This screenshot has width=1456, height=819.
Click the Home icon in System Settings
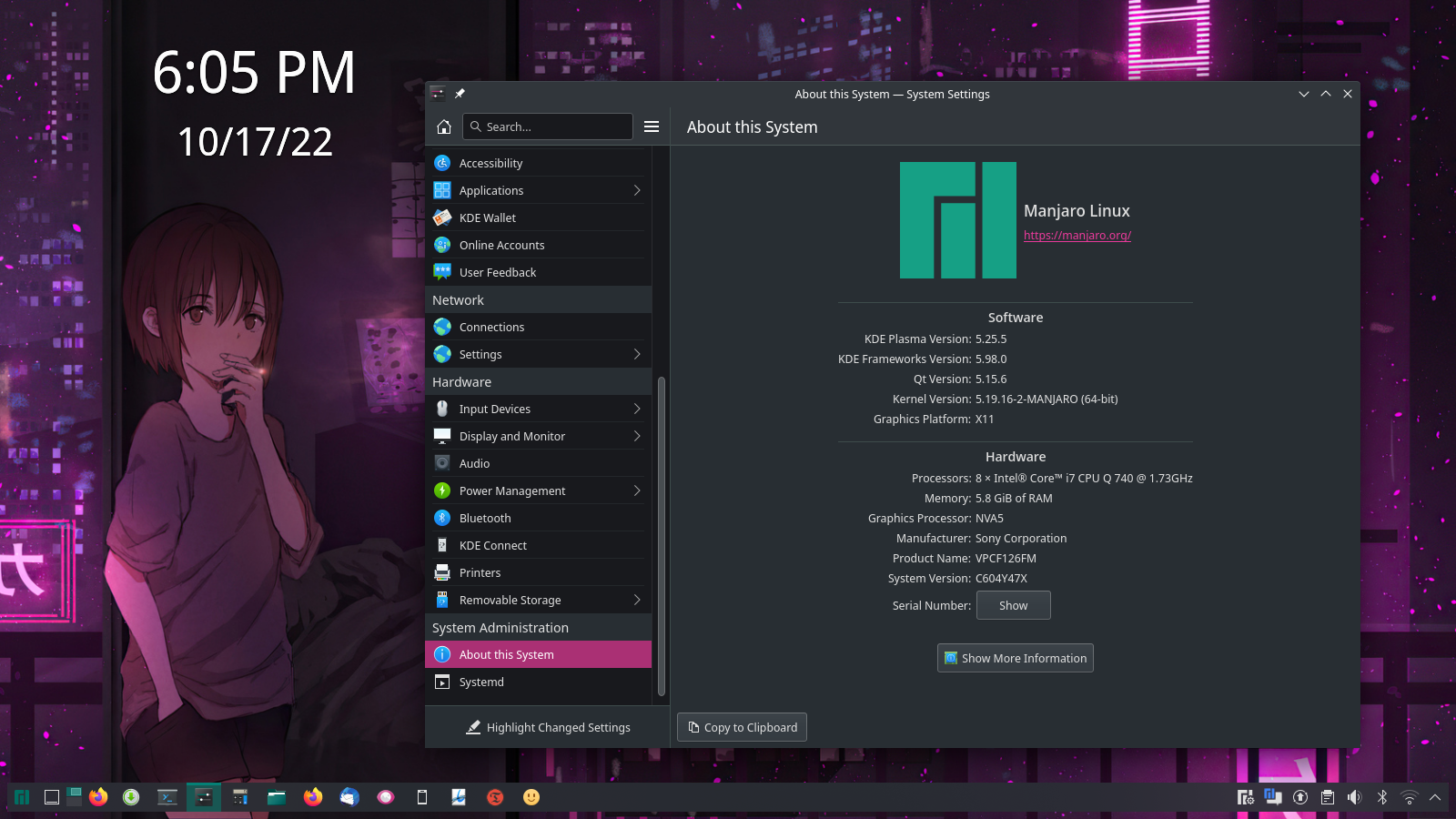pyautogui.click(x=444, y=126)
